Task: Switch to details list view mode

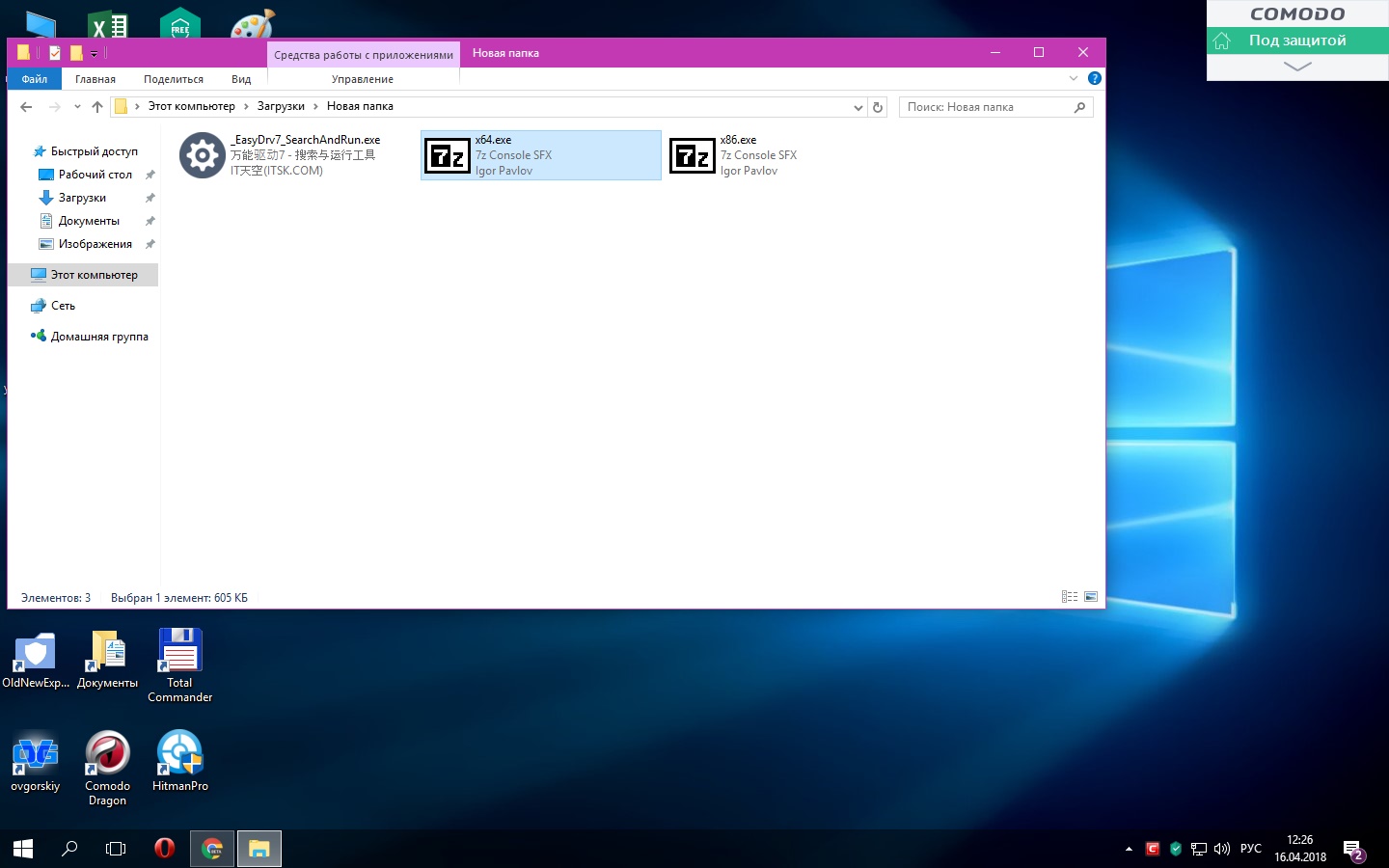Action: click(x=1069, y=597)
